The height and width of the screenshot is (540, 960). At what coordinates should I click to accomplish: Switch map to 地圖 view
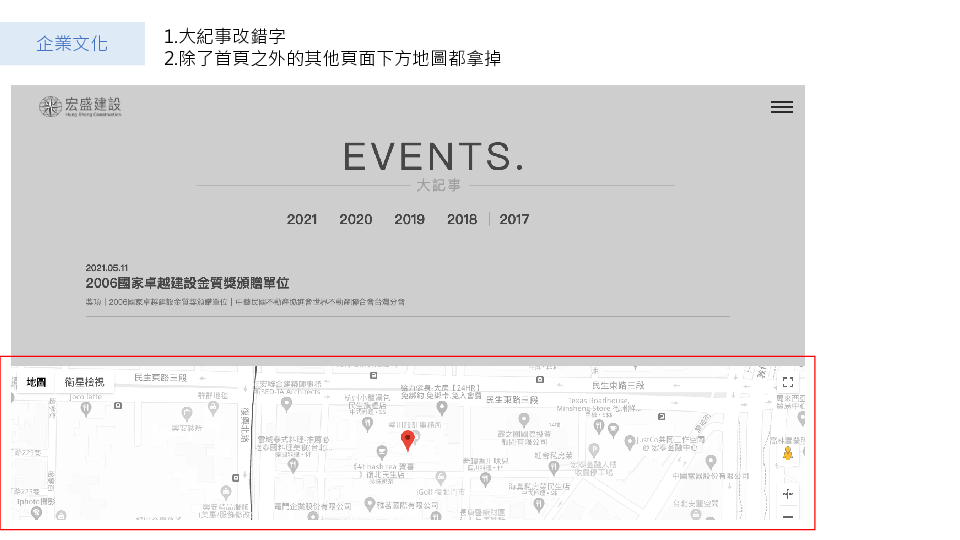coord(36,382)
